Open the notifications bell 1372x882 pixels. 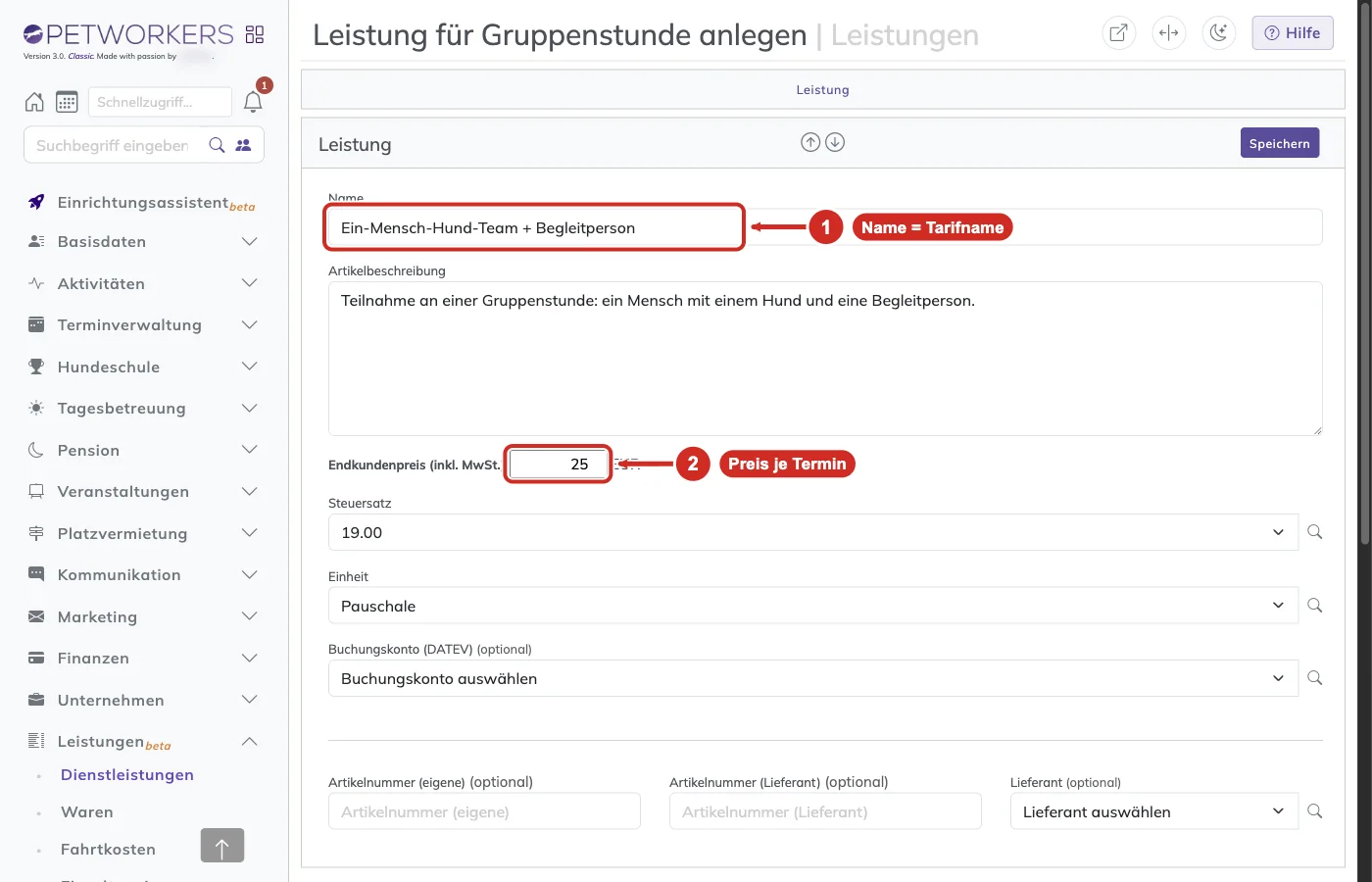(253, 102)
